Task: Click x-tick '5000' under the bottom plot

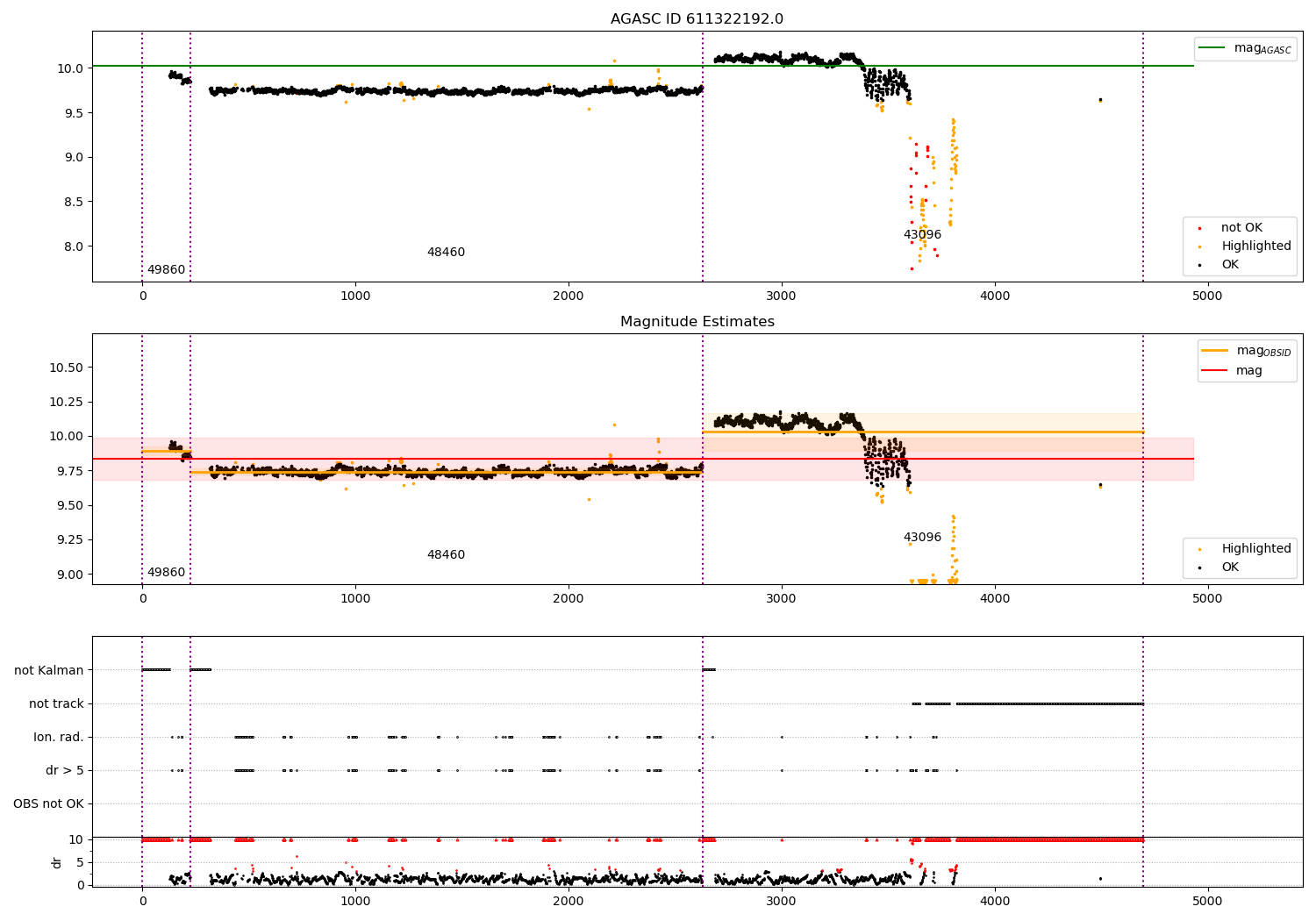Action: pyautogui.click(x=1207, y=902)
